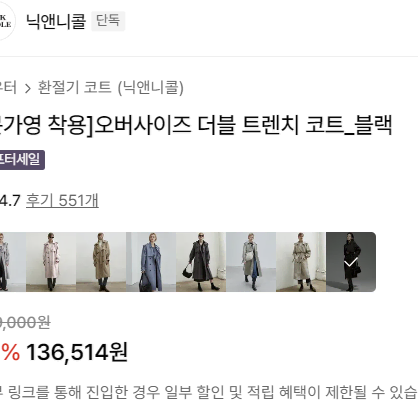Click the breadcrumb chevron arrow
Screen dimensions: 418x418
(x=28, y=88)
